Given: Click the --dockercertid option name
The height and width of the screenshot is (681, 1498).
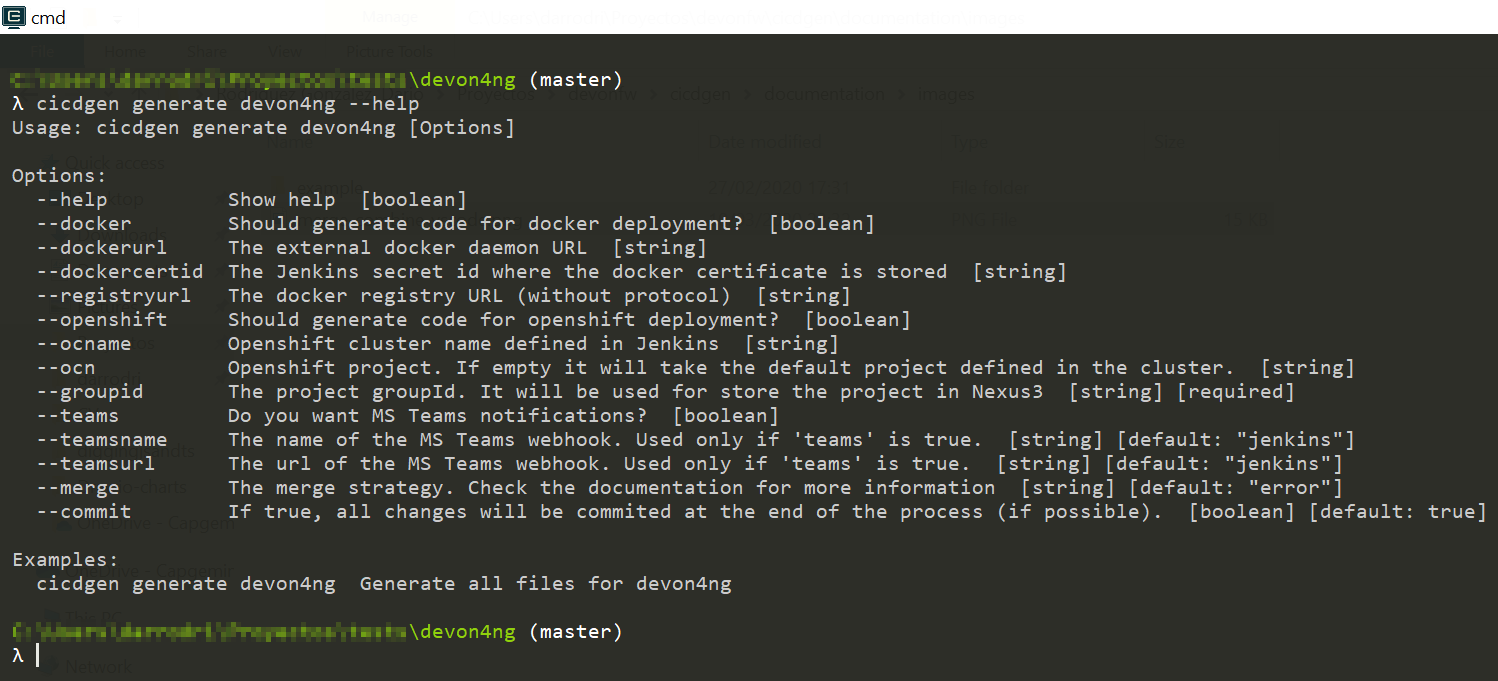Looking at the screenshot, I should [x=119, y=272].
